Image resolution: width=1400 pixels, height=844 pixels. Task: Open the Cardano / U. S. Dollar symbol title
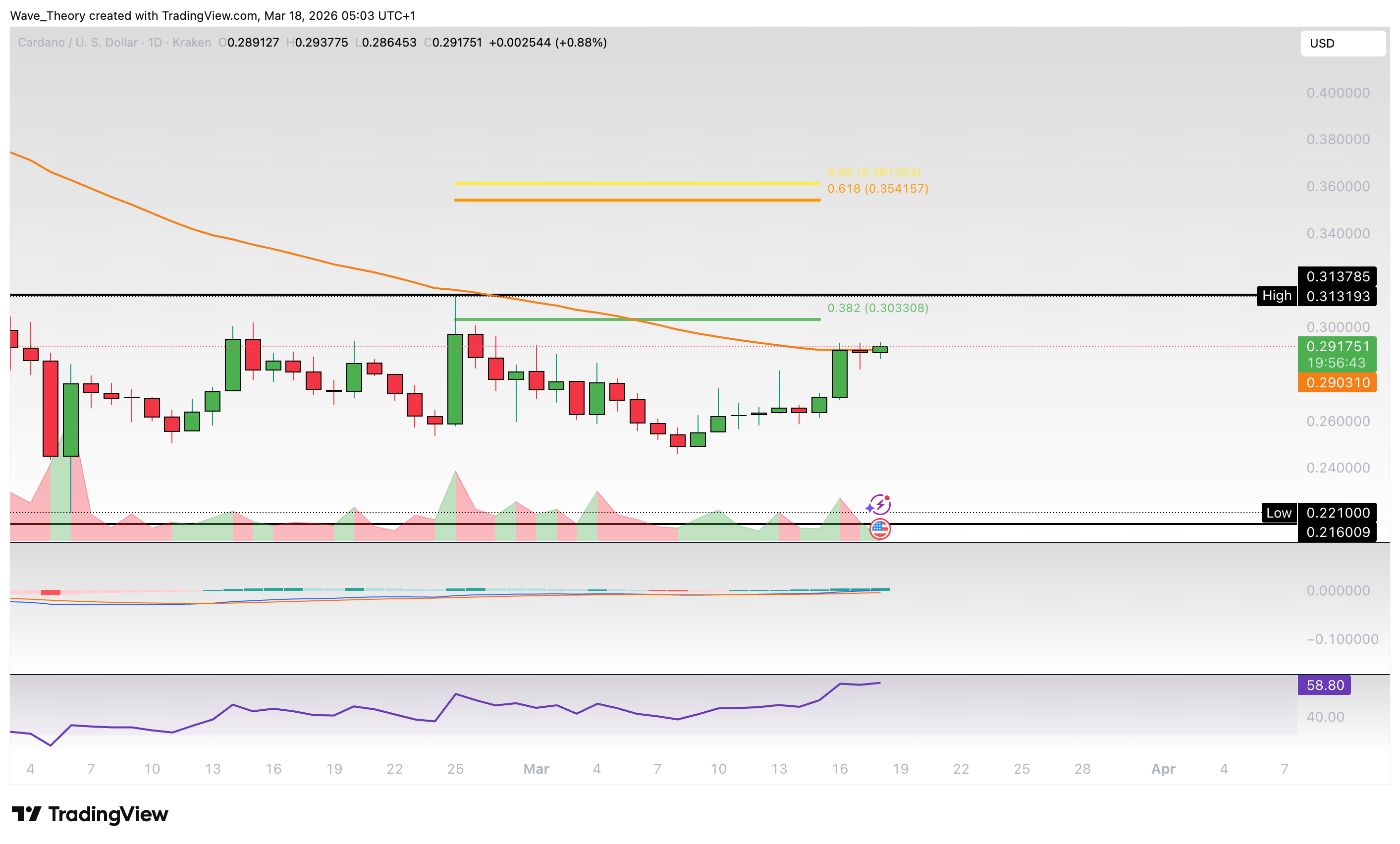pyautogui.click(x=77, y=42)
